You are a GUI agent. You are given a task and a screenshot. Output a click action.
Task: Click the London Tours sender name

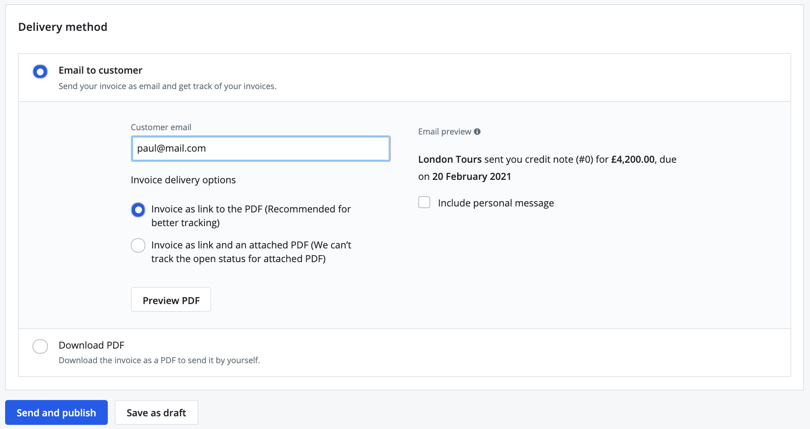coord(449,159)
